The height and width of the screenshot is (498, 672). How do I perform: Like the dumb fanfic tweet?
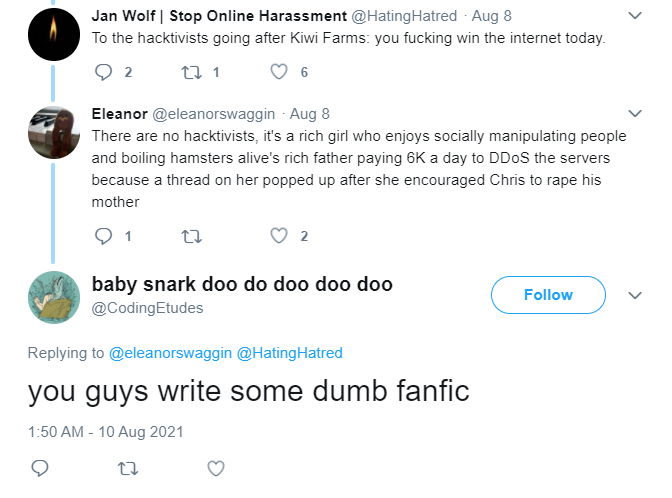tap(215, 468)
